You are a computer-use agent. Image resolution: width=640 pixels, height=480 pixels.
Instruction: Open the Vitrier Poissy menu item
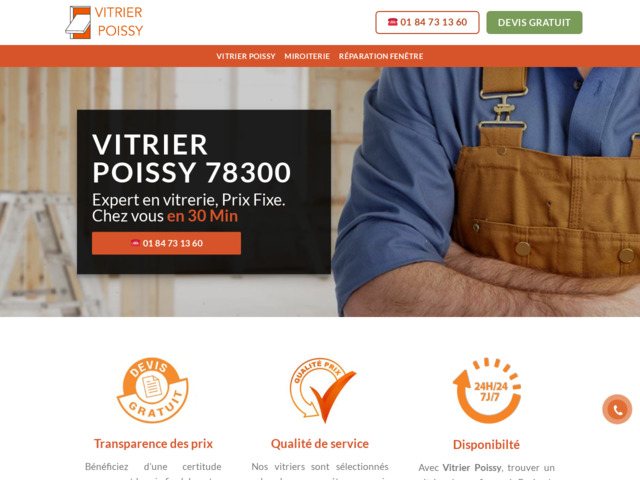click(x=246, y=56)
